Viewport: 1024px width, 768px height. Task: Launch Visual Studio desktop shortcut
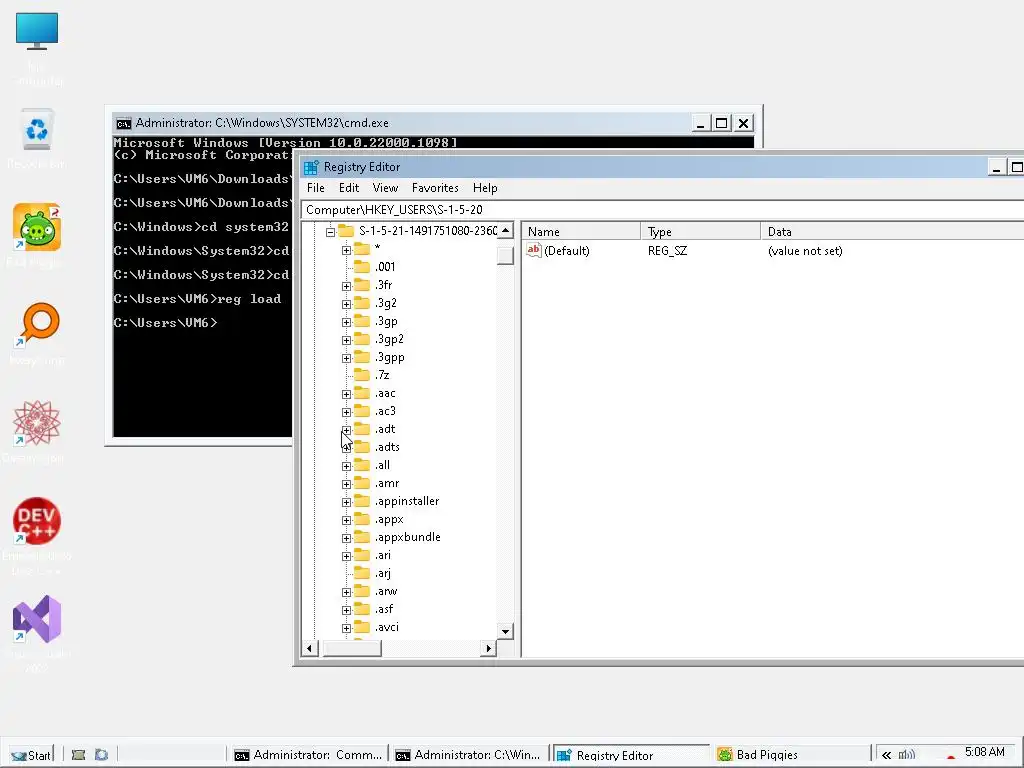[x=37, y=618]
